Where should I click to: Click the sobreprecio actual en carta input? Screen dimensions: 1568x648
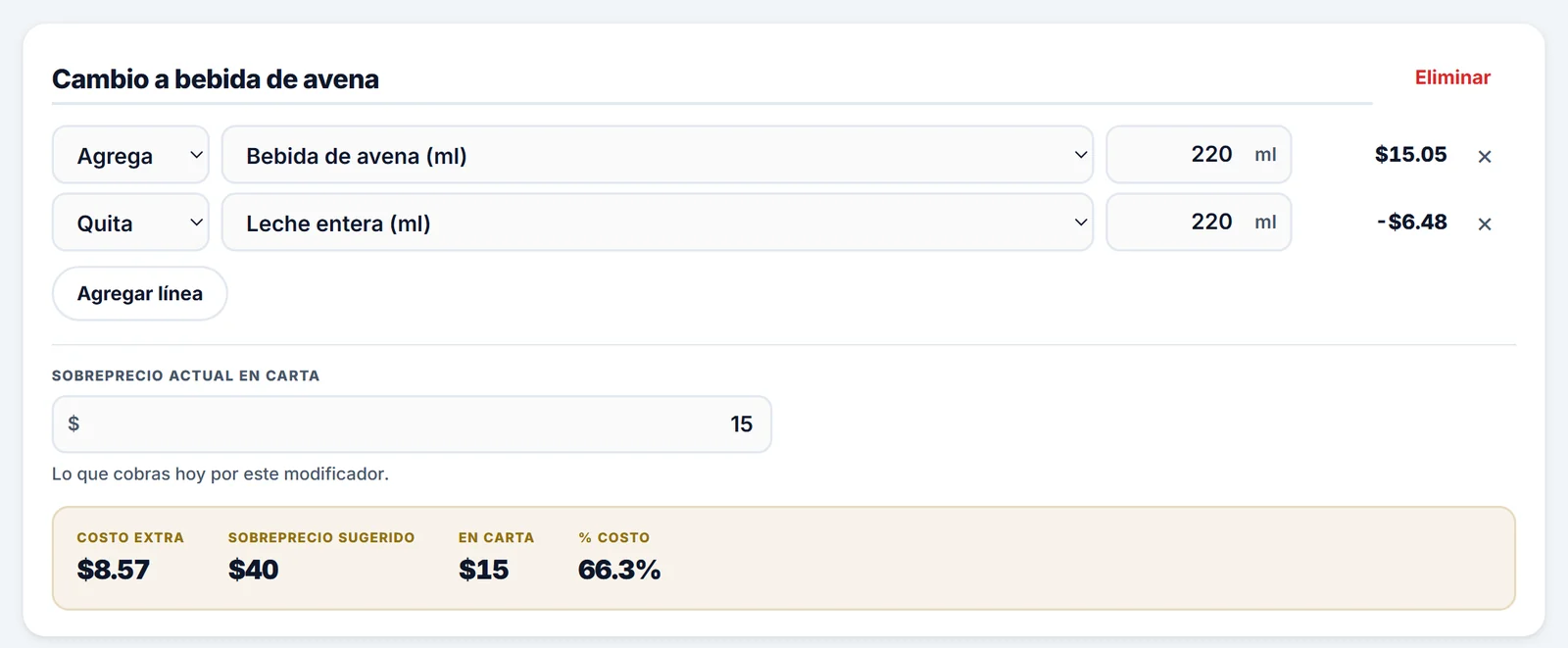(412, 424)
